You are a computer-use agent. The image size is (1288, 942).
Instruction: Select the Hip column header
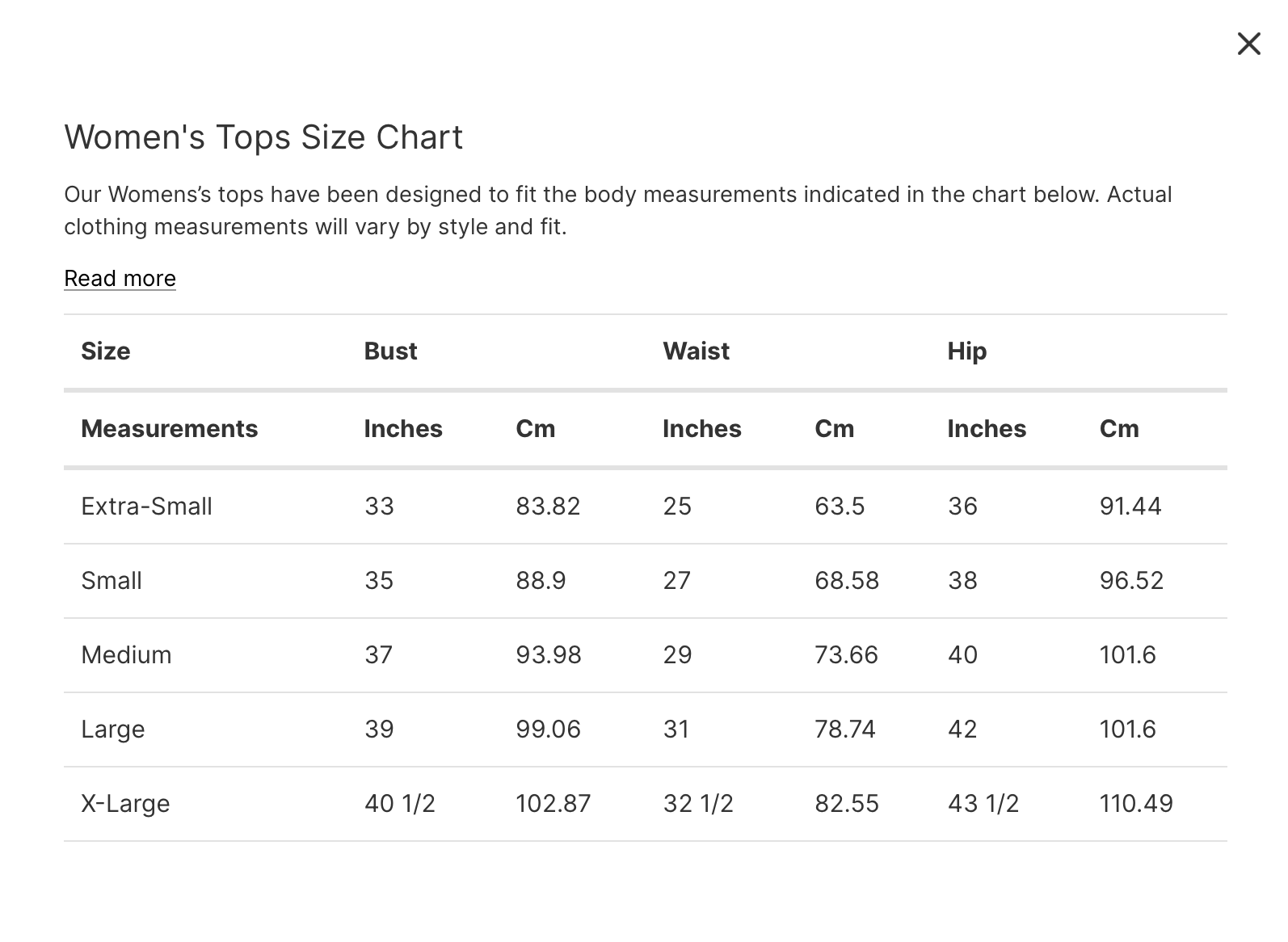(x=966, y=351)
